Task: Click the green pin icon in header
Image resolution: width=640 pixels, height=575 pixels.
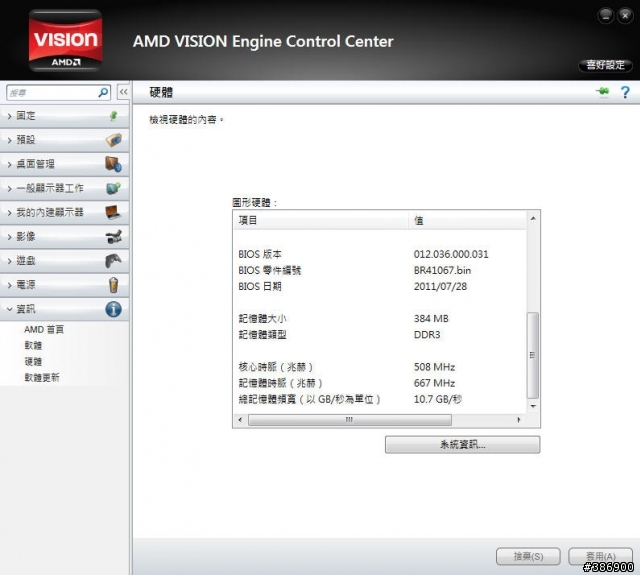Action: tap(602, 91)
